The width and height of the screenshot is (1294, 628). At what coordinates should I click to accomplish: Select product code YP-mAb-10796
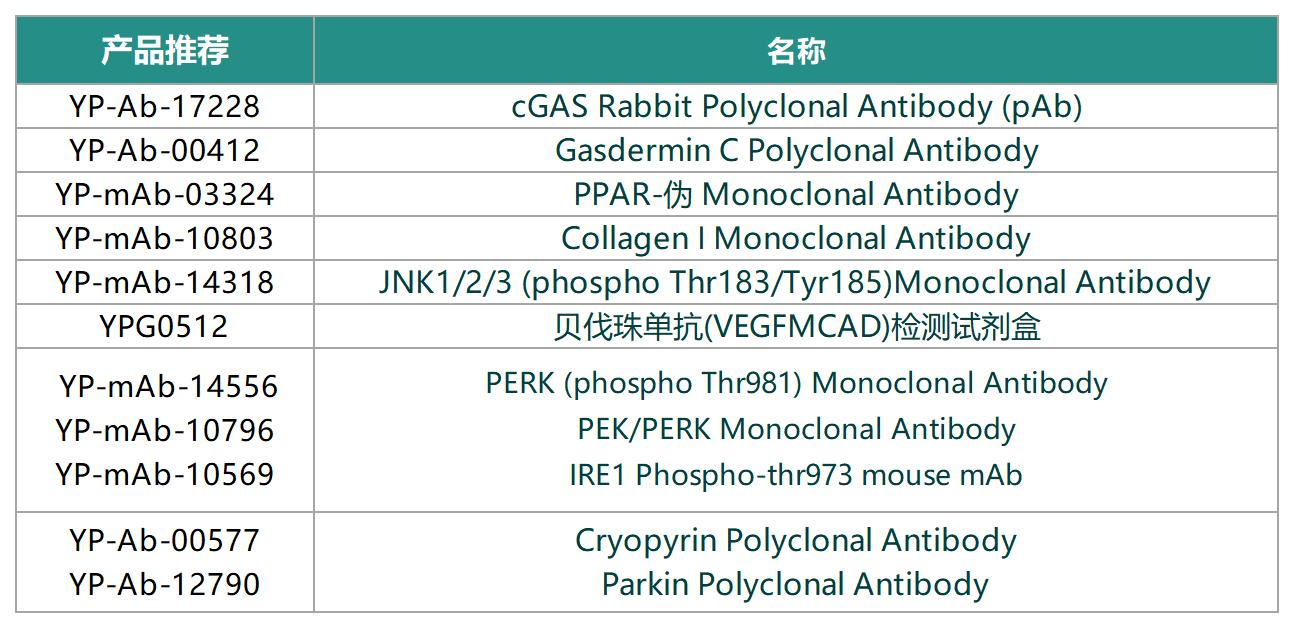(x=165, y=430)
